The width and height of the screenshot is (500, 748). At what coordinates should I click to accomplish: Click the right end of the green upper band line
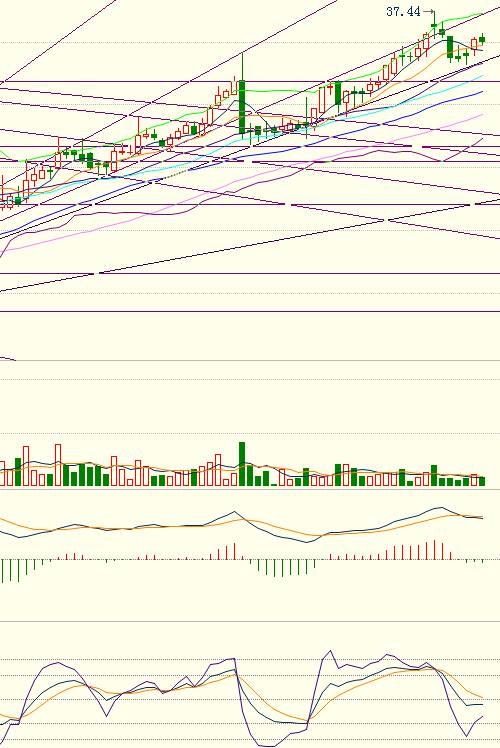[482, 15]
